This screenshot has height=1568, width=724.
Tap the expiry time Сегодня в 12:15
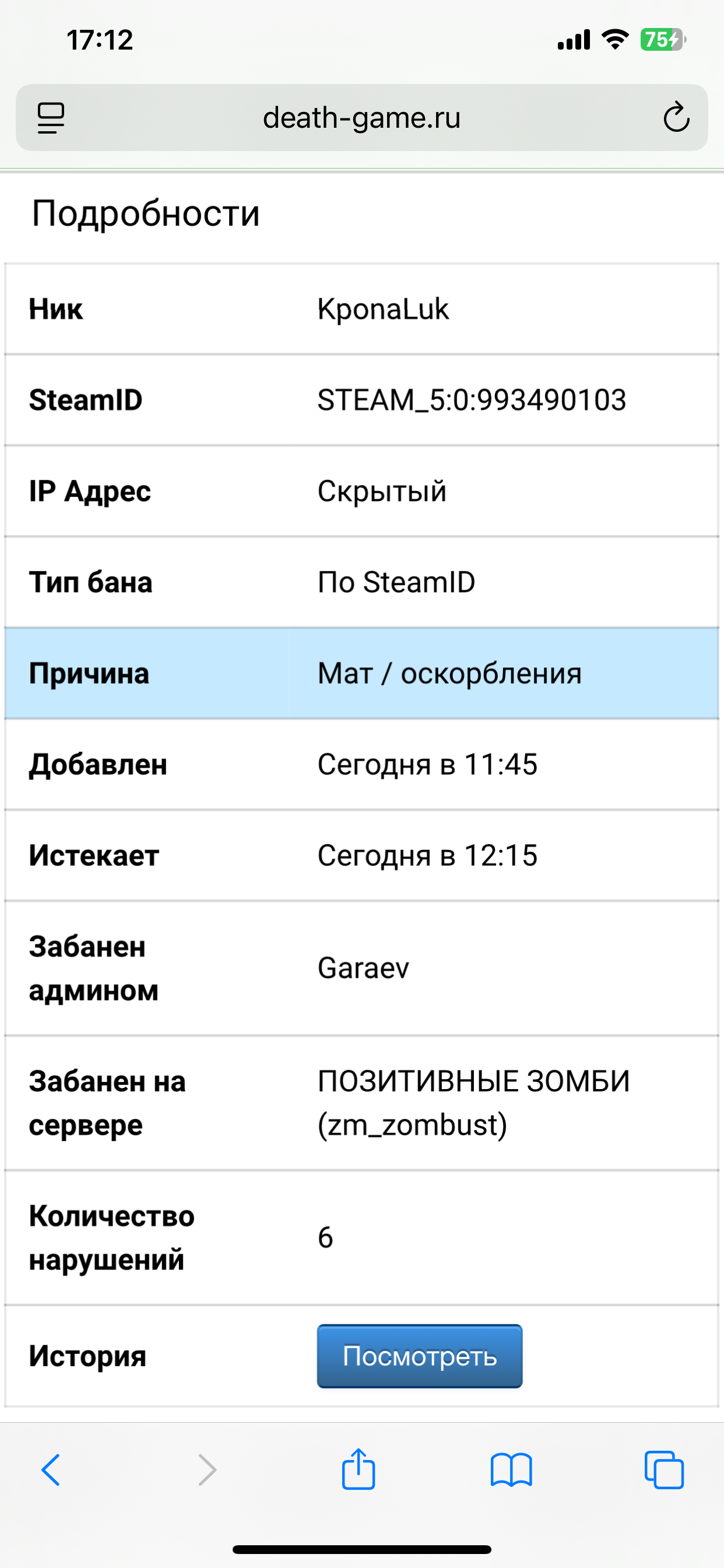point(427,855)
